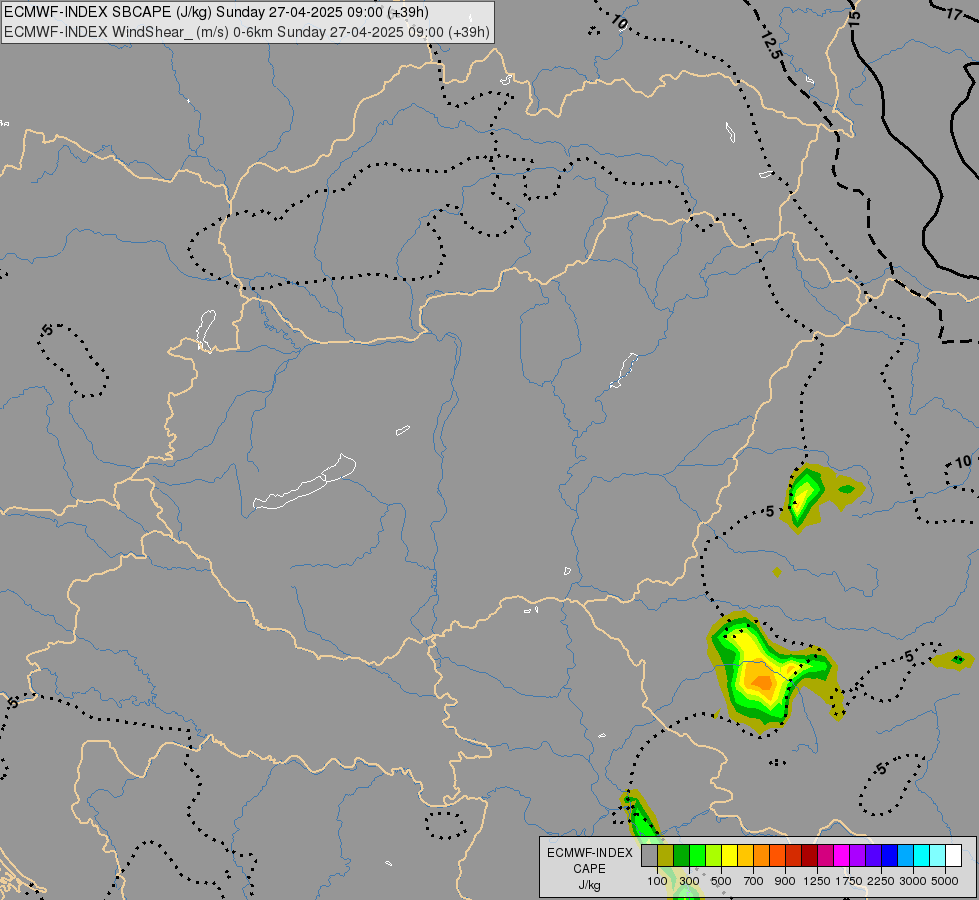Click the 'ECMWF-INDEX WindShear_ (m/s) 0-6km' title line
Viewport: 979px width, 900px height.
247,32
